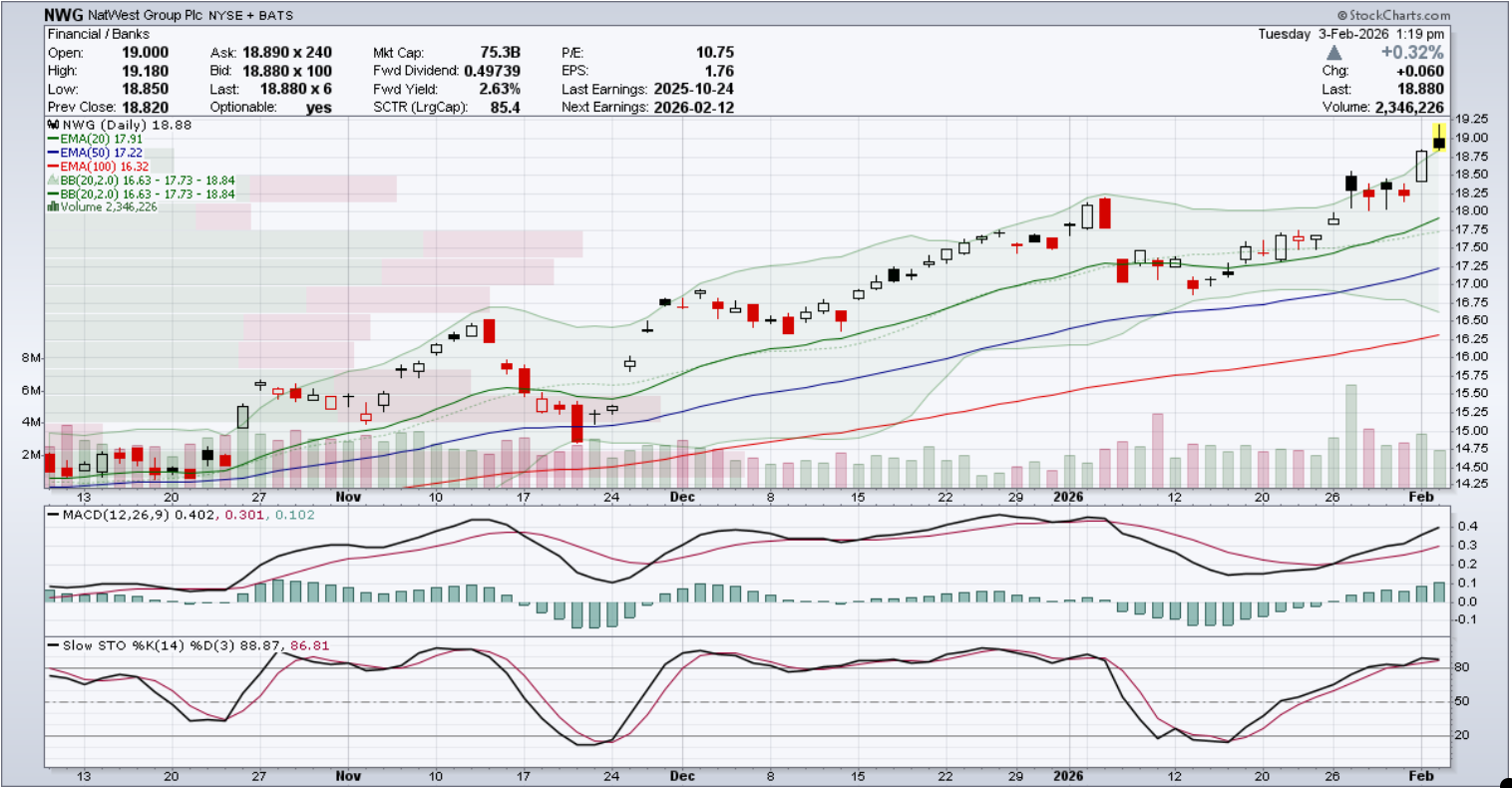
Task: Click the 4M volume axis label
Action: 30,422
